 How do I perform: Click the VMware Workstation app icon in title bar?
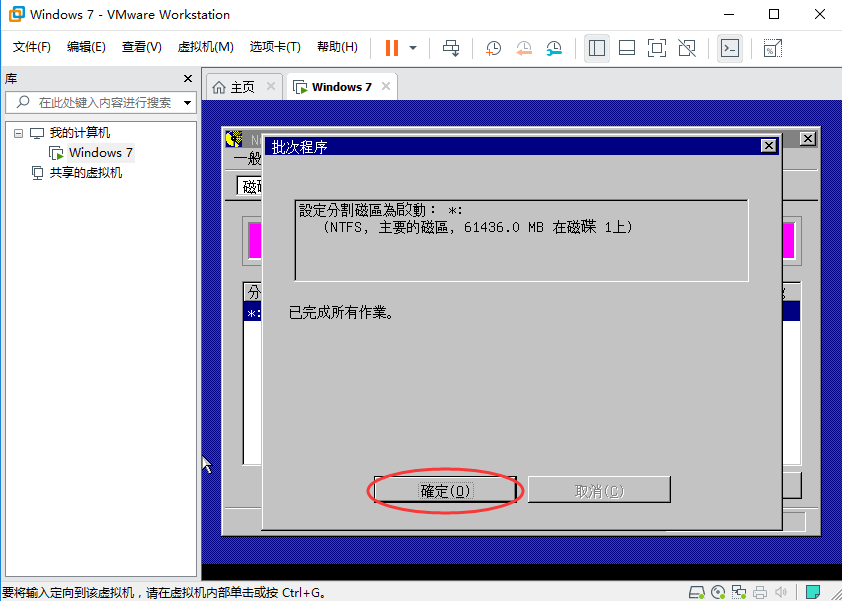pyautogui.click(x=17, y=14)
